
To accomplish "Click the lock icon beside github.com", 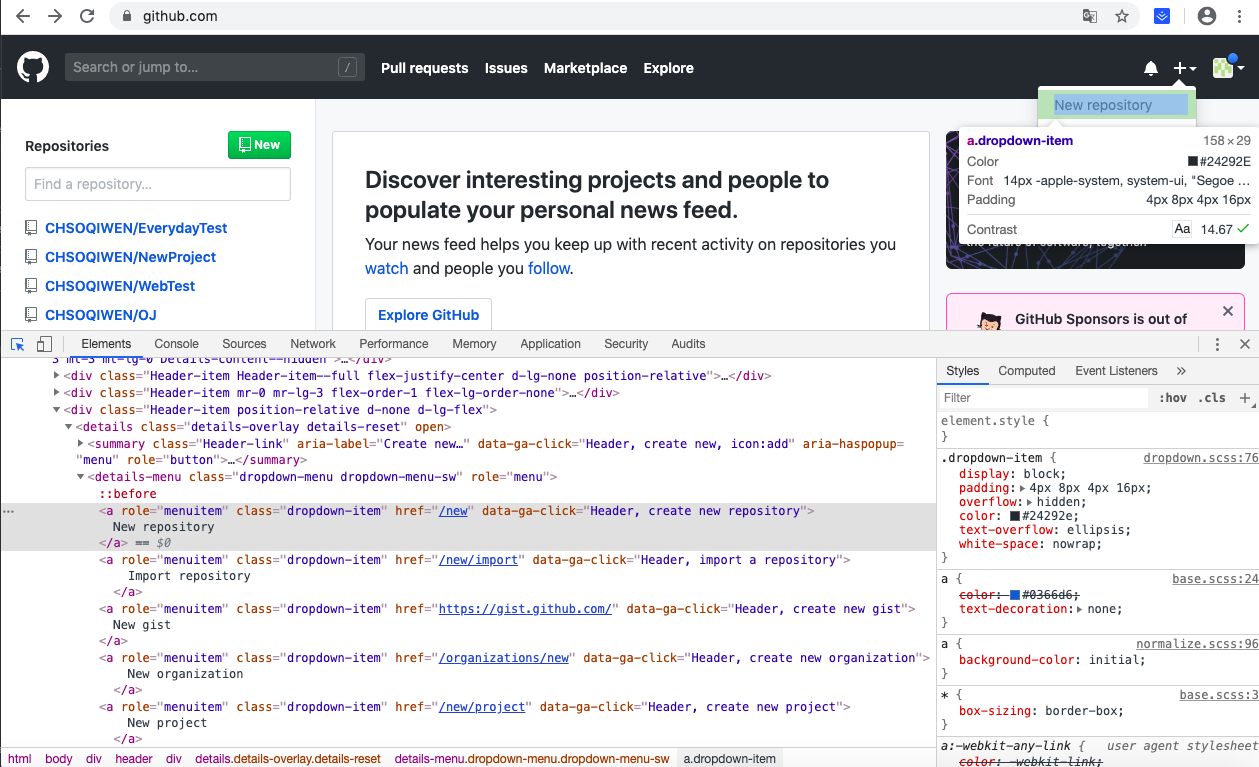I will 127,16.
